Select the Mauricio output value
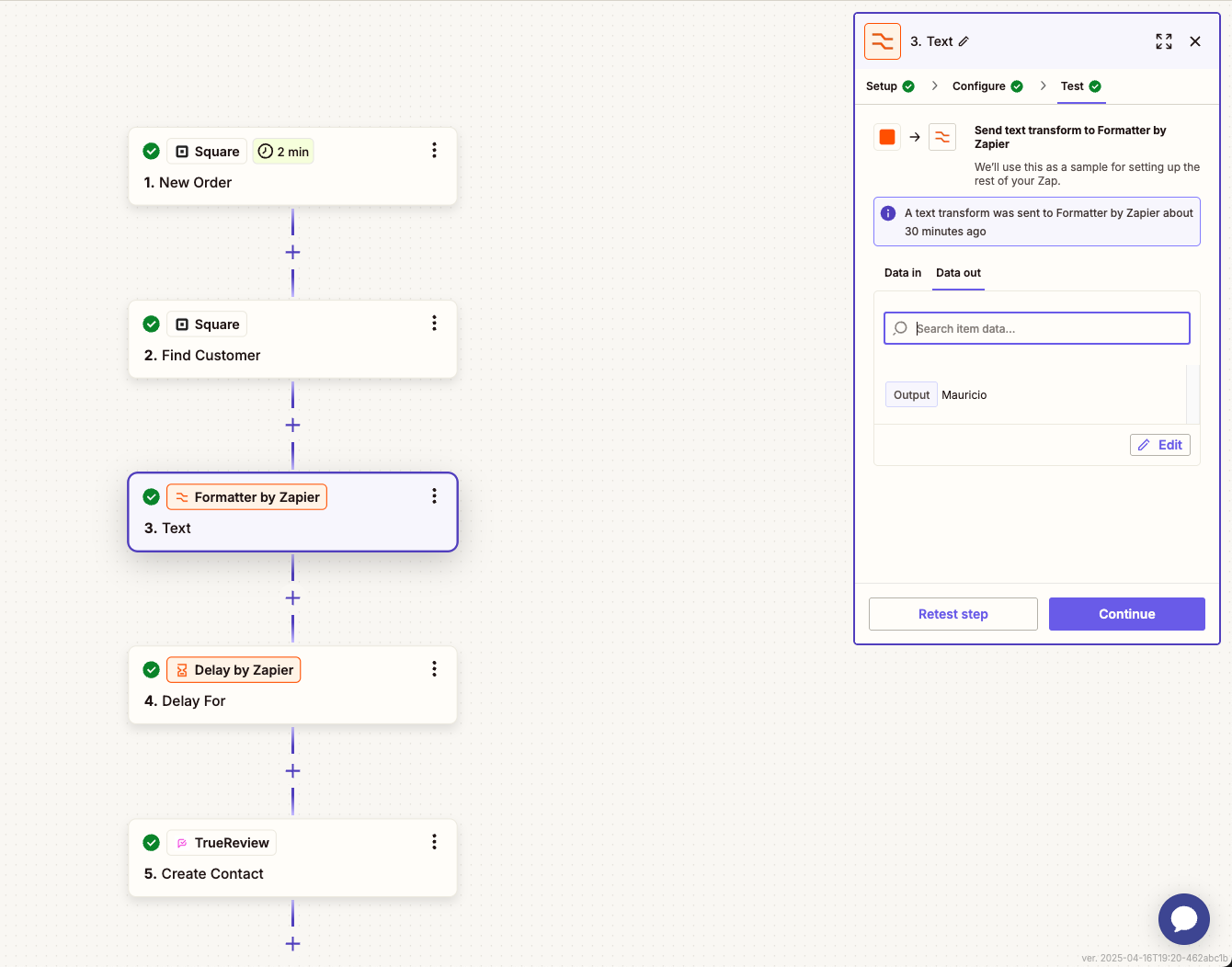The width and height of the screenshot is (1232, 967). [964, 395]
